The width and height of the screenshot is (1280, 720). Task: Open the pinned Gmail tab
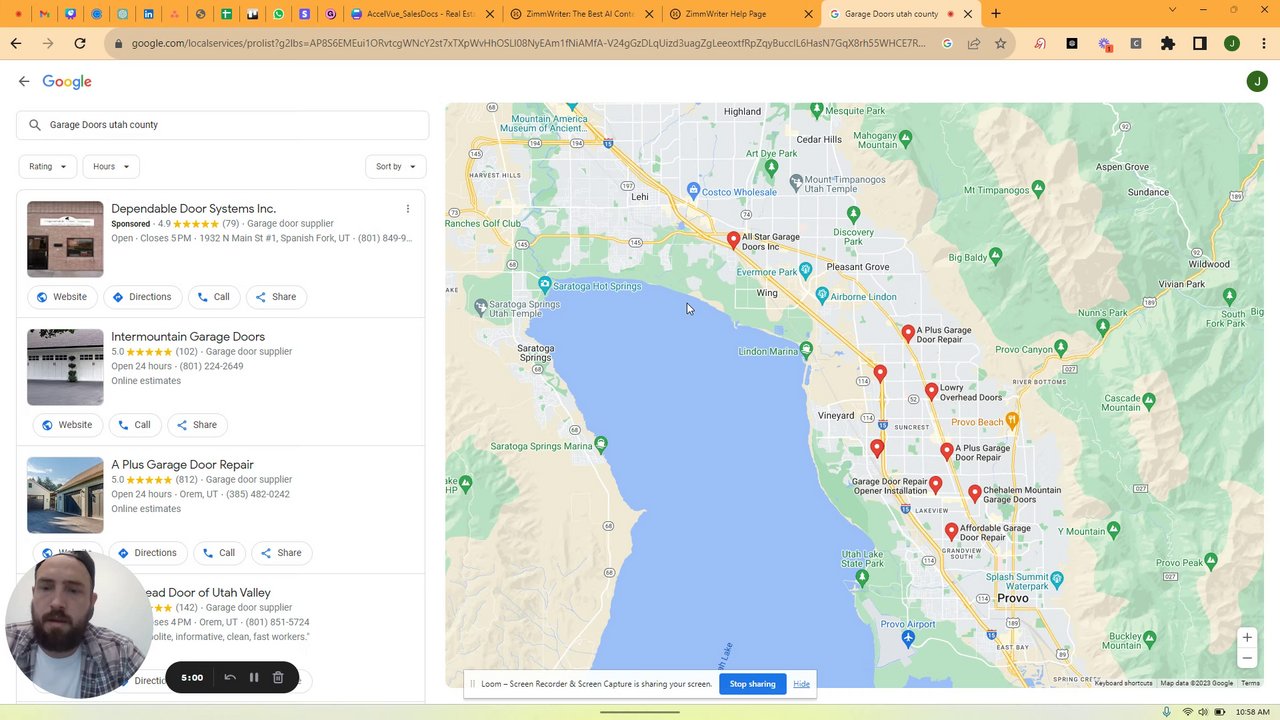(44, 14)
